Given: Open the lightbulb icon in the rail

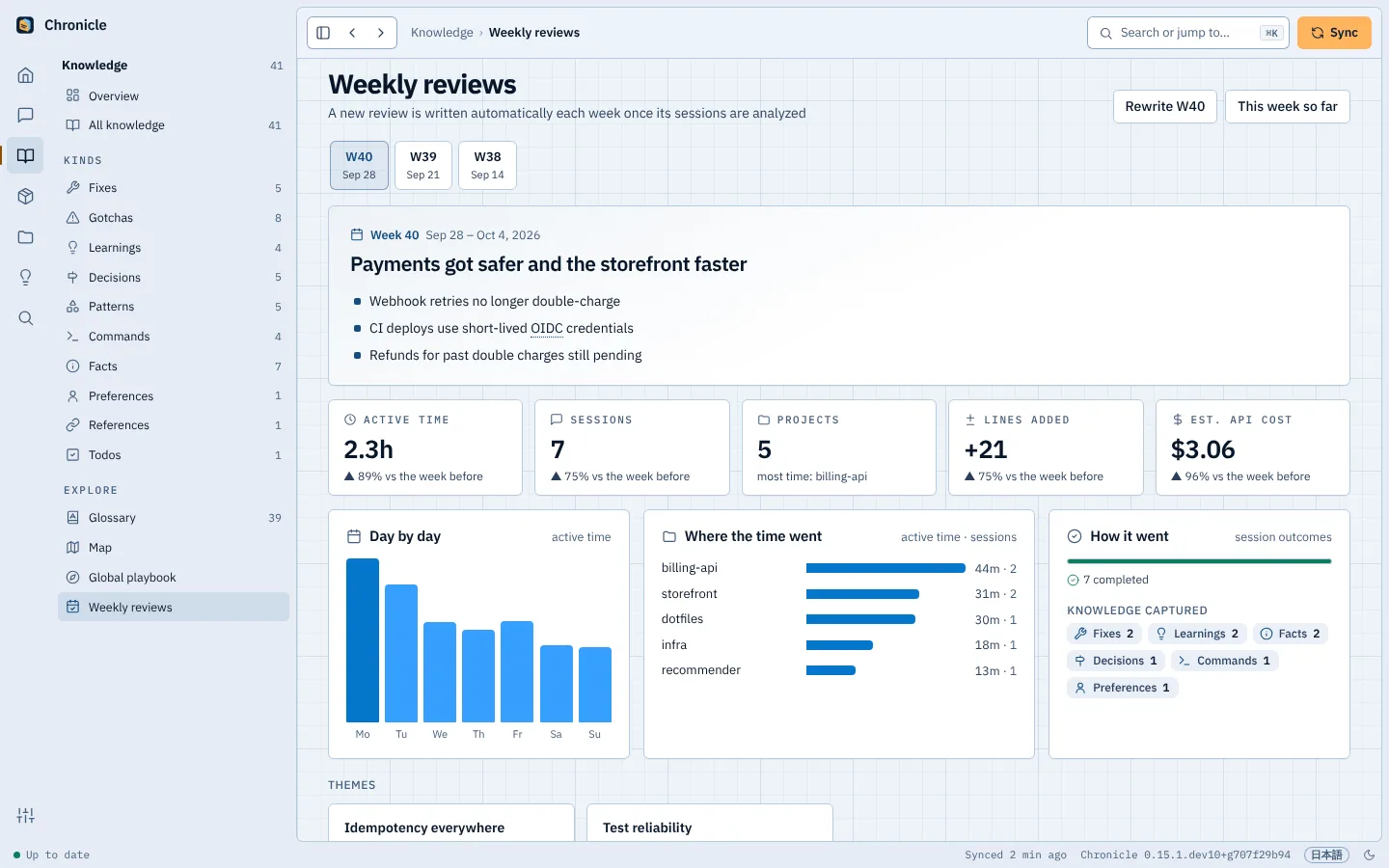Looking at the screenshot, I should [26, 278].
